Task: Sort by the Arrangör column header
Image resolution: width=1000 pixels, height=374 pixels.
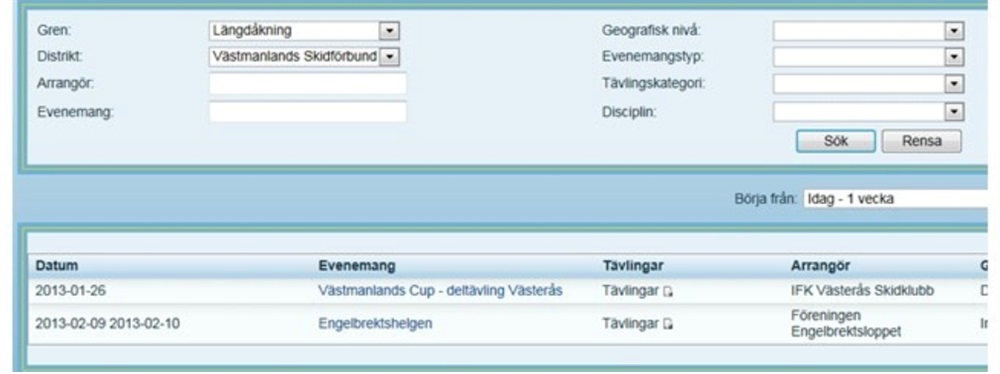Action: pyautogui.click(x=820, y=266)
